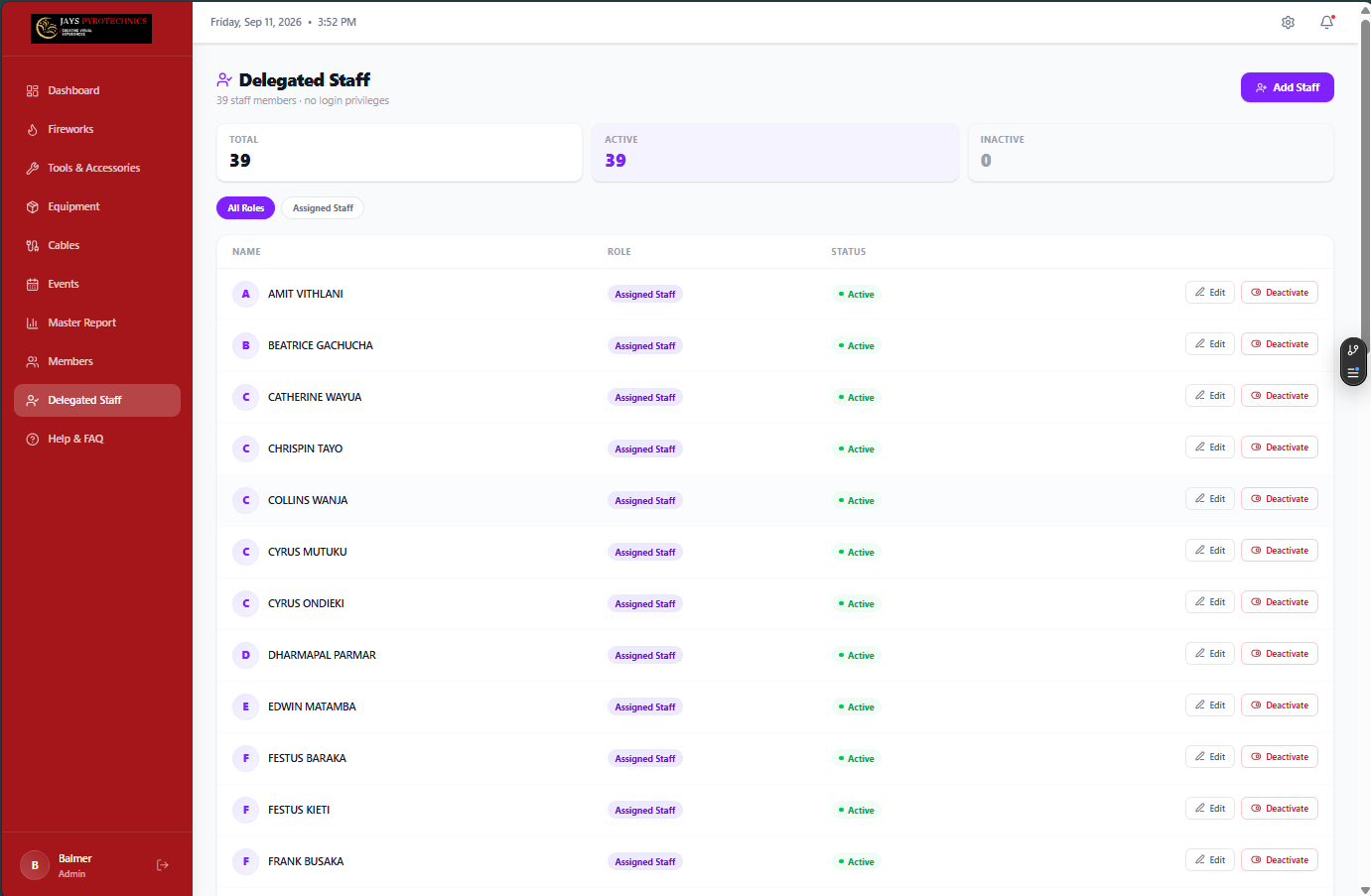Click Cyrus Mutuku's Active status badge
This screenshot has height=896, width=1371.
point(857,553)
